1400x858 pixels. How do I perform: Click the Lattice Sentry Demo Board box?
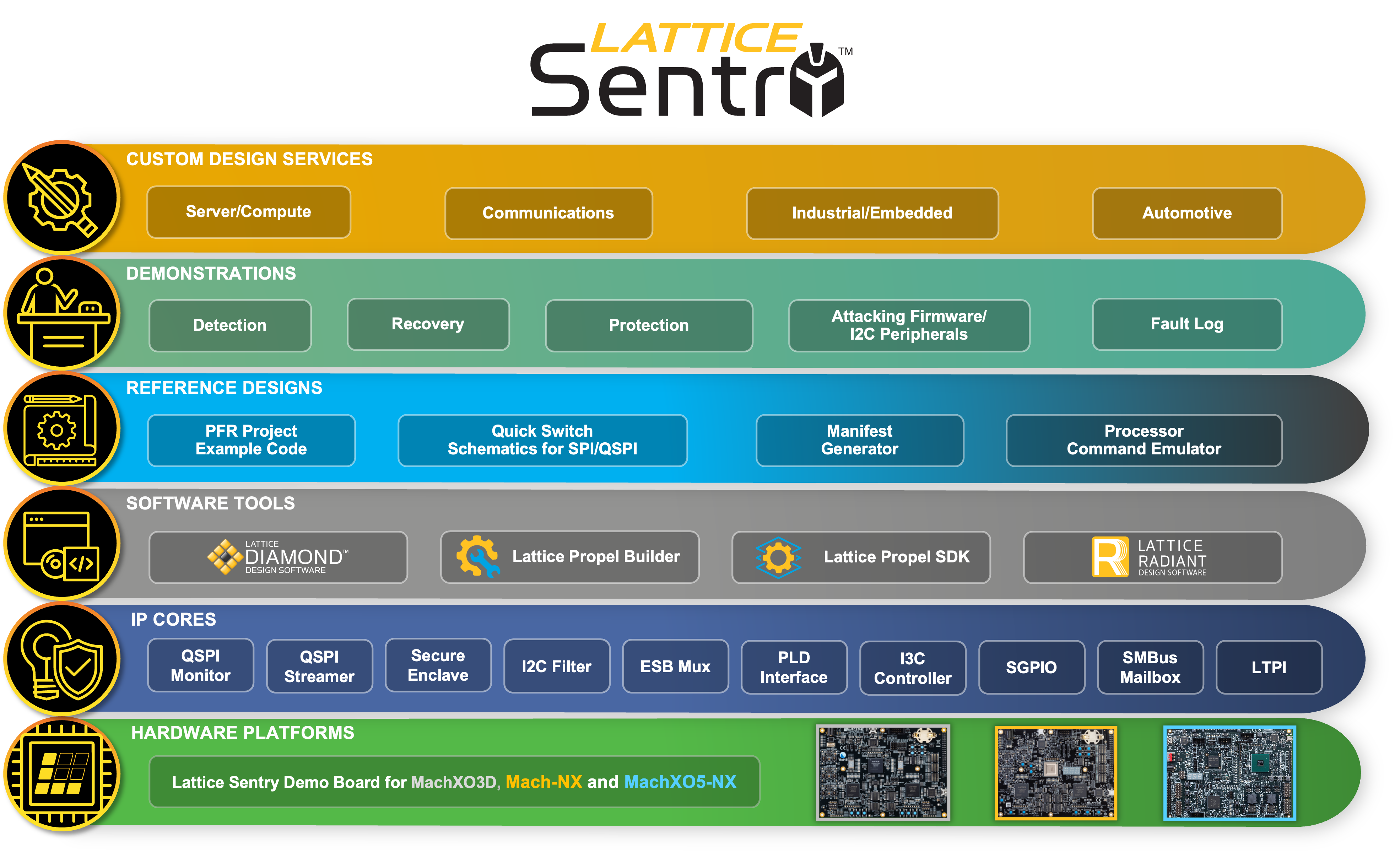tap(455, 782)
